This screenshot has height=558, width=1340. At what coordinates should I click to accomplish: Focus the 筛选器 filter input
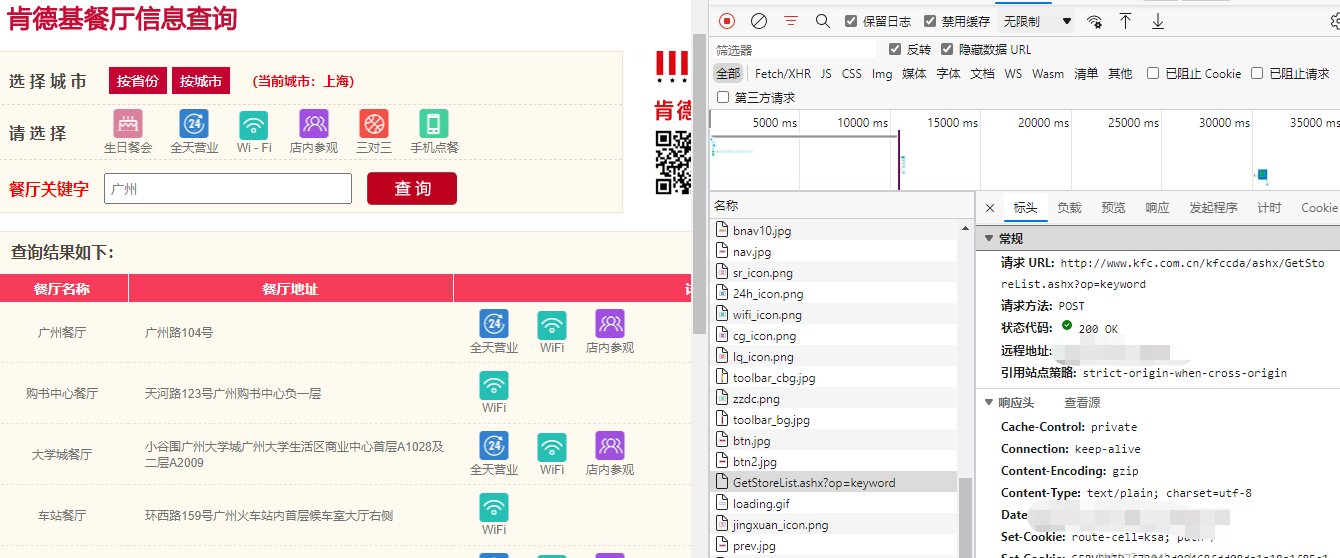pyautogui.click(x=795, y=49)
